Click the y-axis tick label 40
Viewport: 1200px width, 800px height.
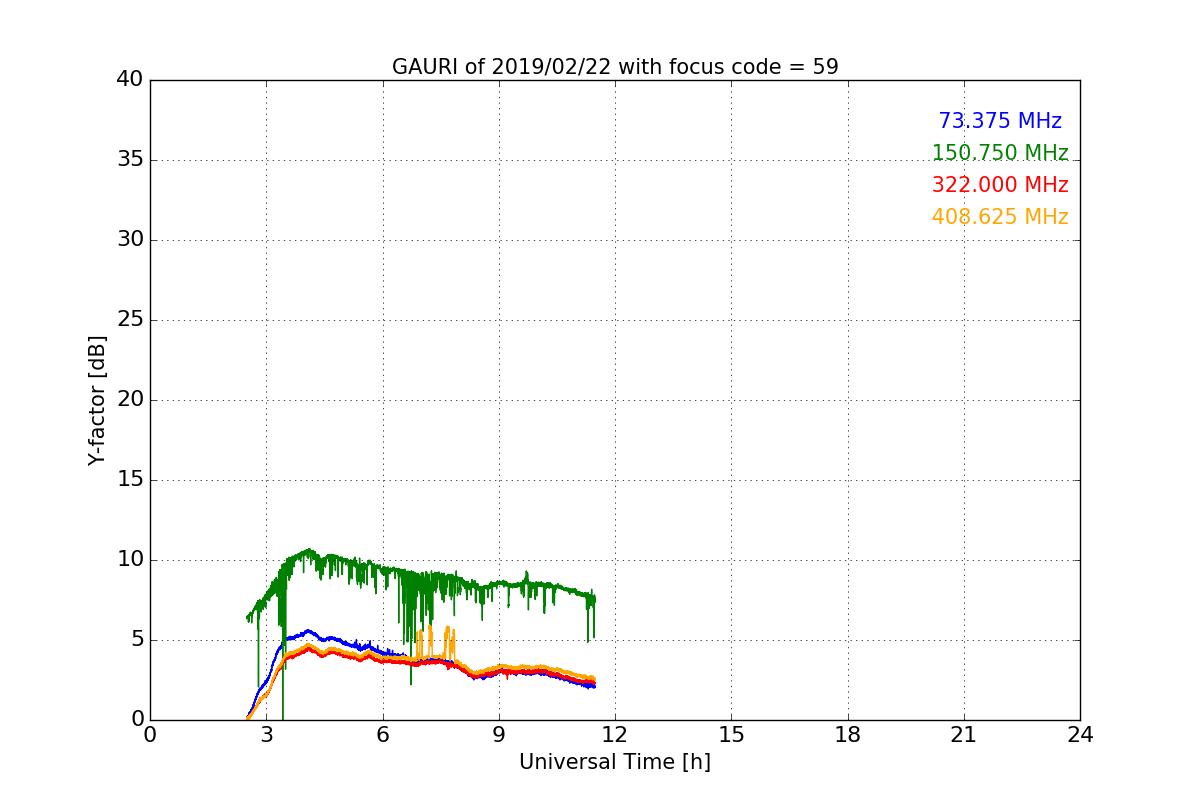click(x=130, y=80)
